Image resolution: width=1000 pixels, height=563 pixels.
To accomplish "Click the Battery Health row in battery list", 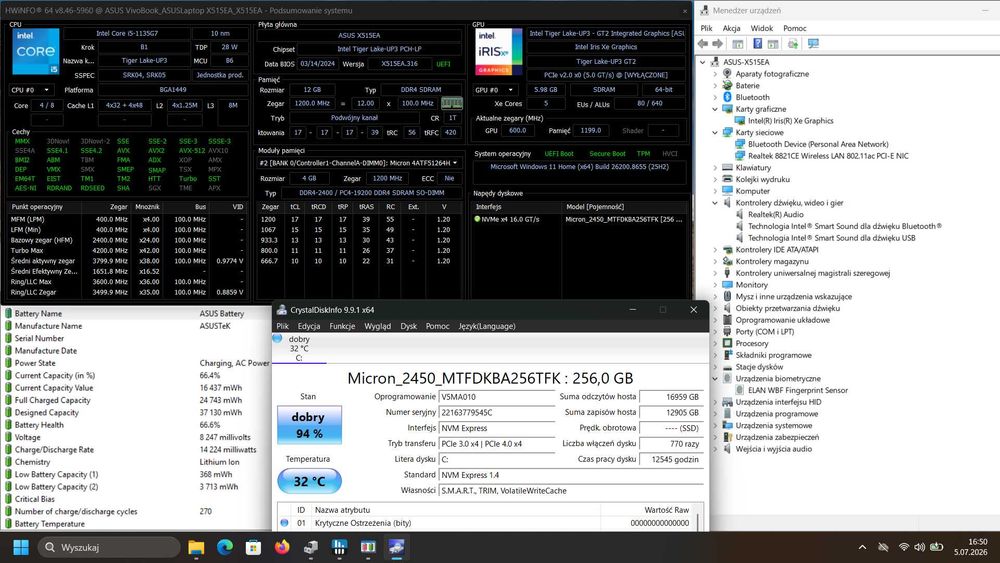I will [x=135, y=425].
